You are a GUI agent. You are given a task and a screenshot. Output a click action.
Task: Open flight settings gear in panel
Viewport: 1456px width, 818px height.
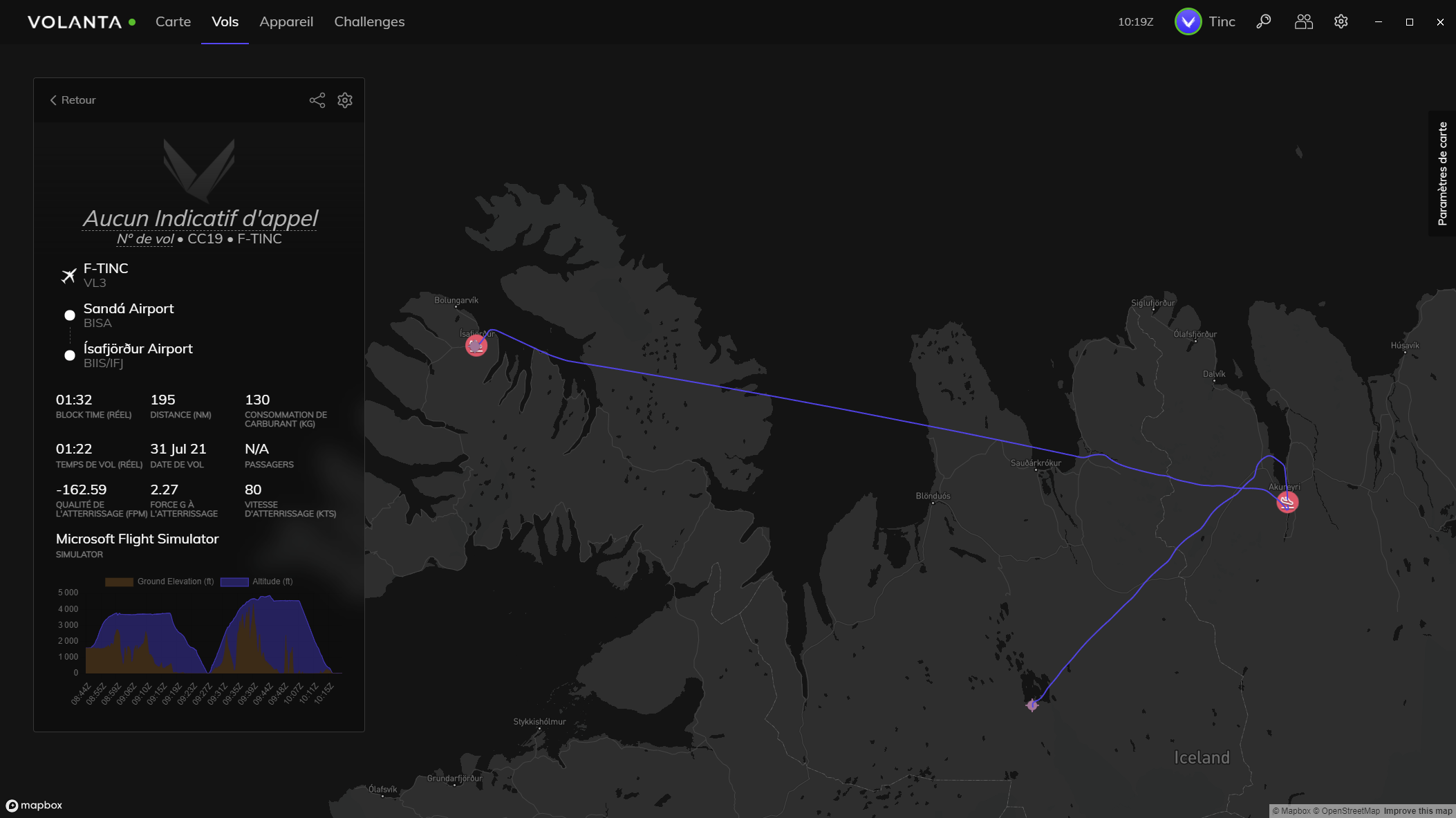pyautogui.click(x=345, y=100)
